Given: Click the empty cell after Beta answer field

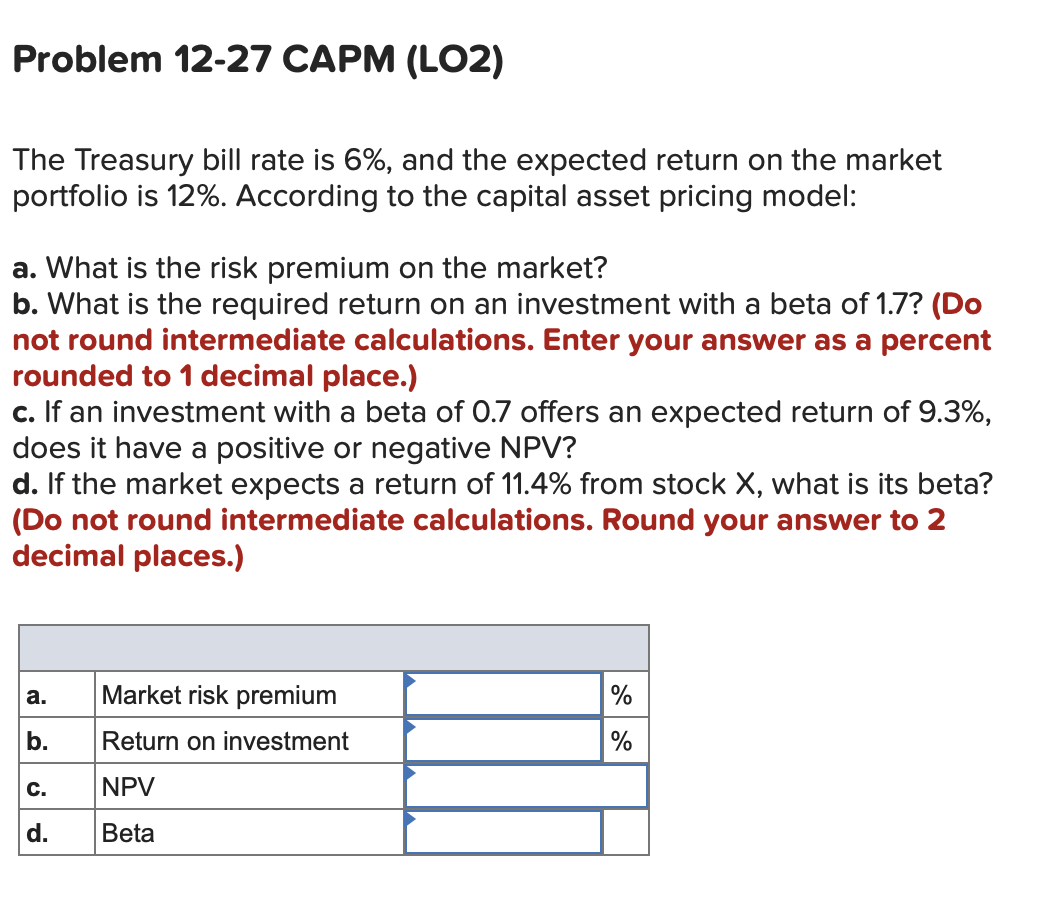Looking at the screenshot, I should 625,832.
